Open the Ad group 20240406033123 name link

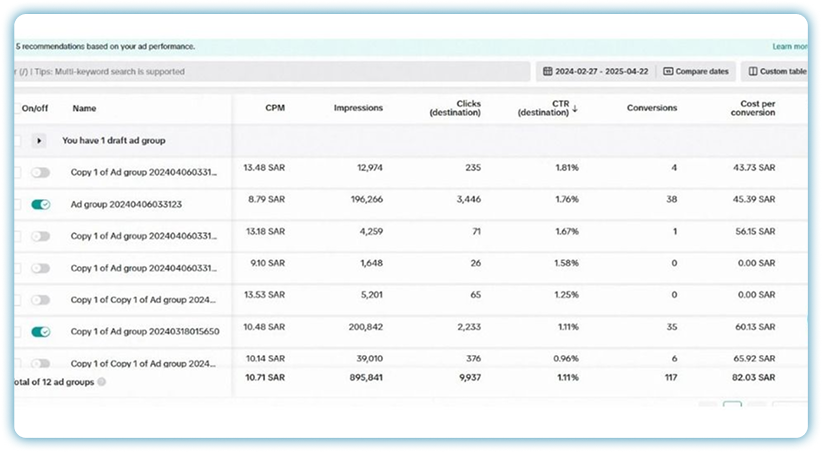(126, 204)
